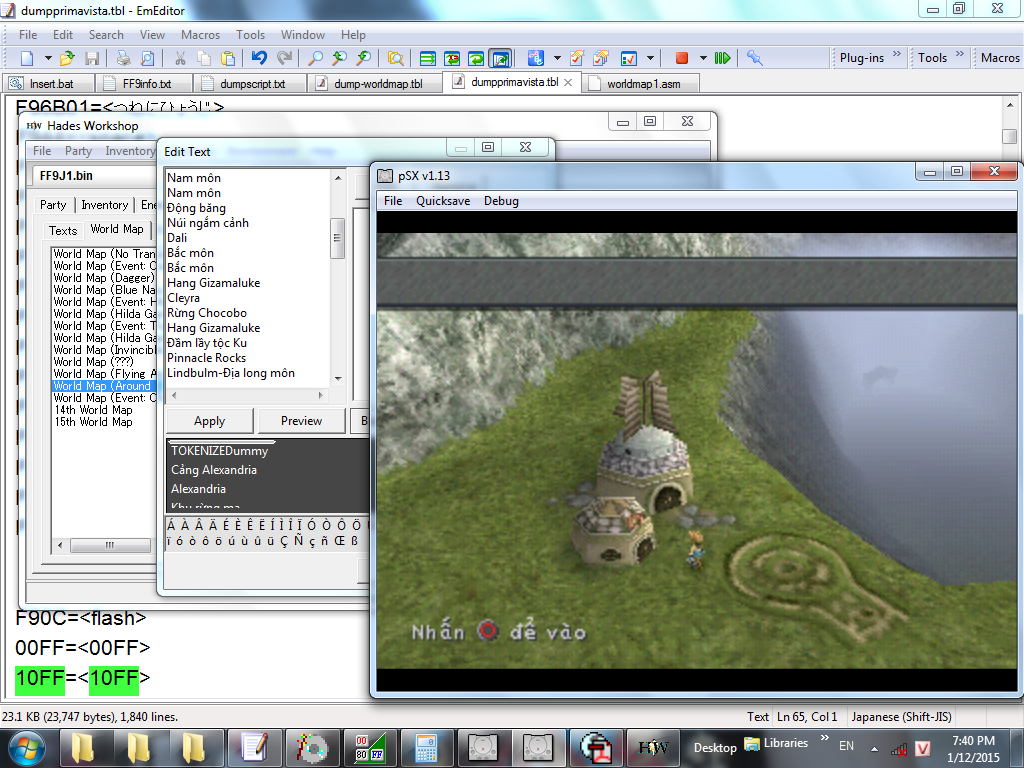Select 'World Map (Dagger)' list entry
This screenshot has width=1024, height=768.
tap(104, 278)
